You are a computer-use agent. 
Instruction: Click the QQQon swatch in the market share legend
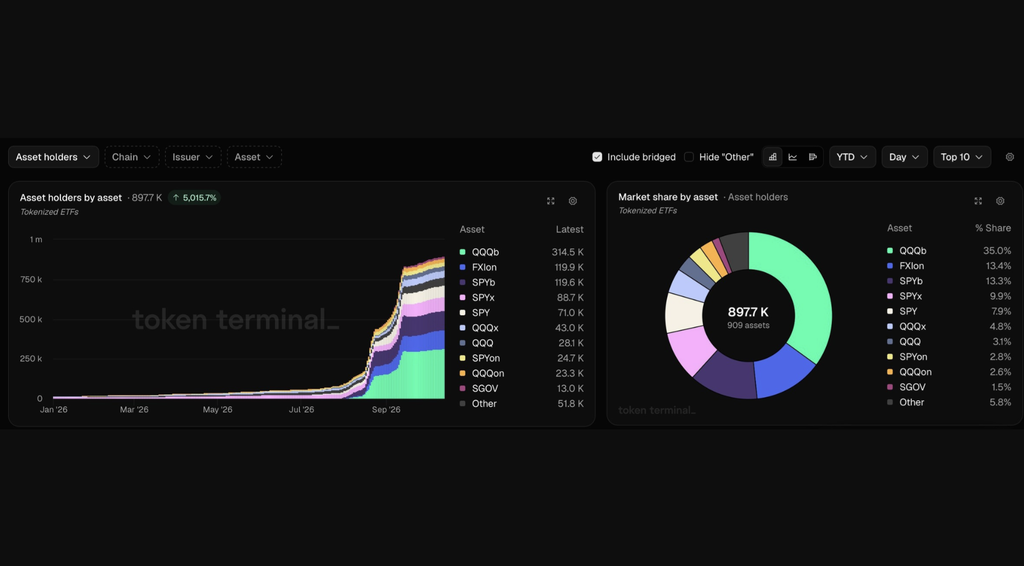pos(889,372)
